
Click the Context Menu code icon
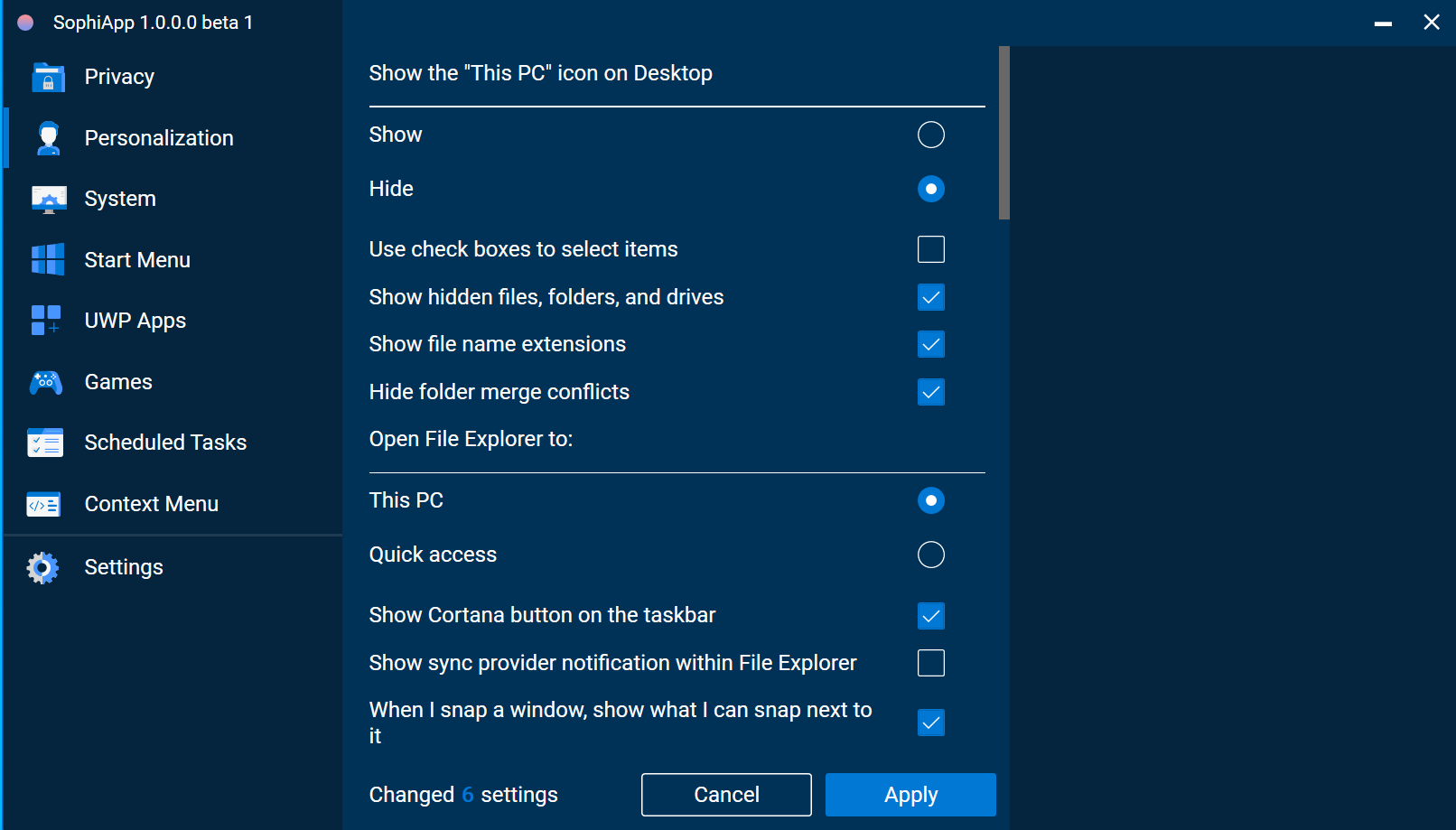tap(44, 504)
